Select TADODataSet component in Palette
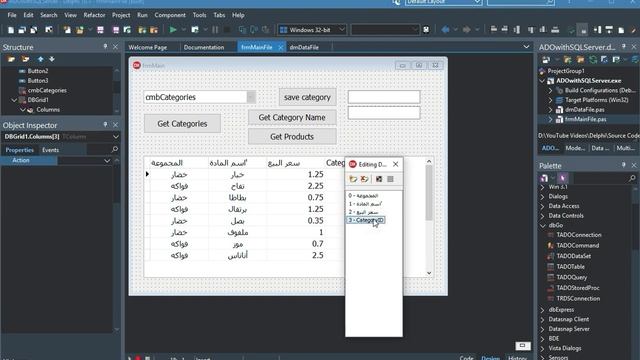Image resolution: width=640 pixels, height=360 pixels. pyautogui.click(x=573, y=256)
